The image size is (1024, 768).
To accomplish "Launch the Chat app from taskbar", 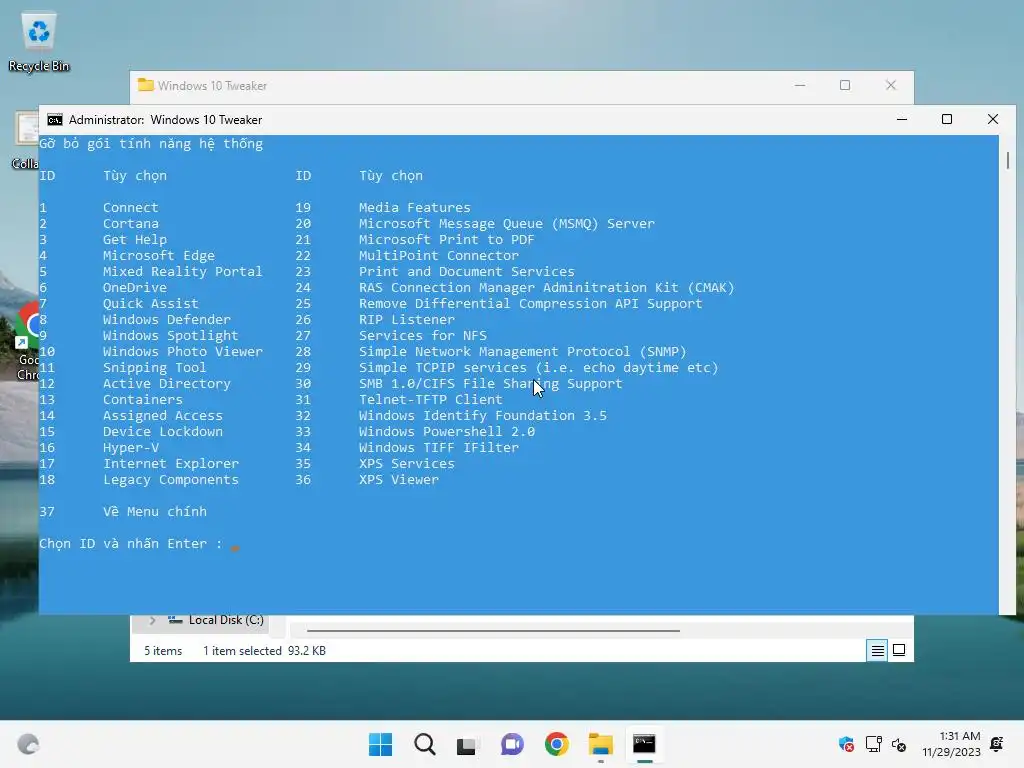I will [x=512, y=744].
